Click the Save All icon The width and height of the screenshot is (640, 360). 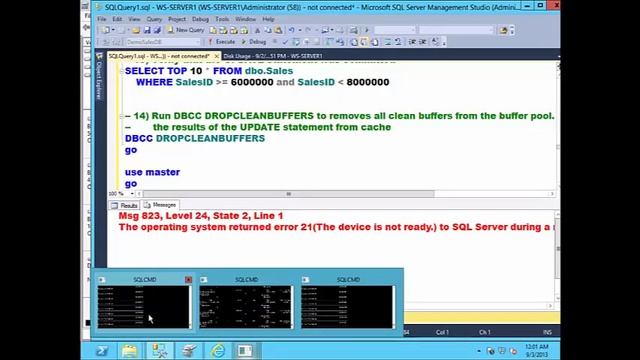coord(157,30)
